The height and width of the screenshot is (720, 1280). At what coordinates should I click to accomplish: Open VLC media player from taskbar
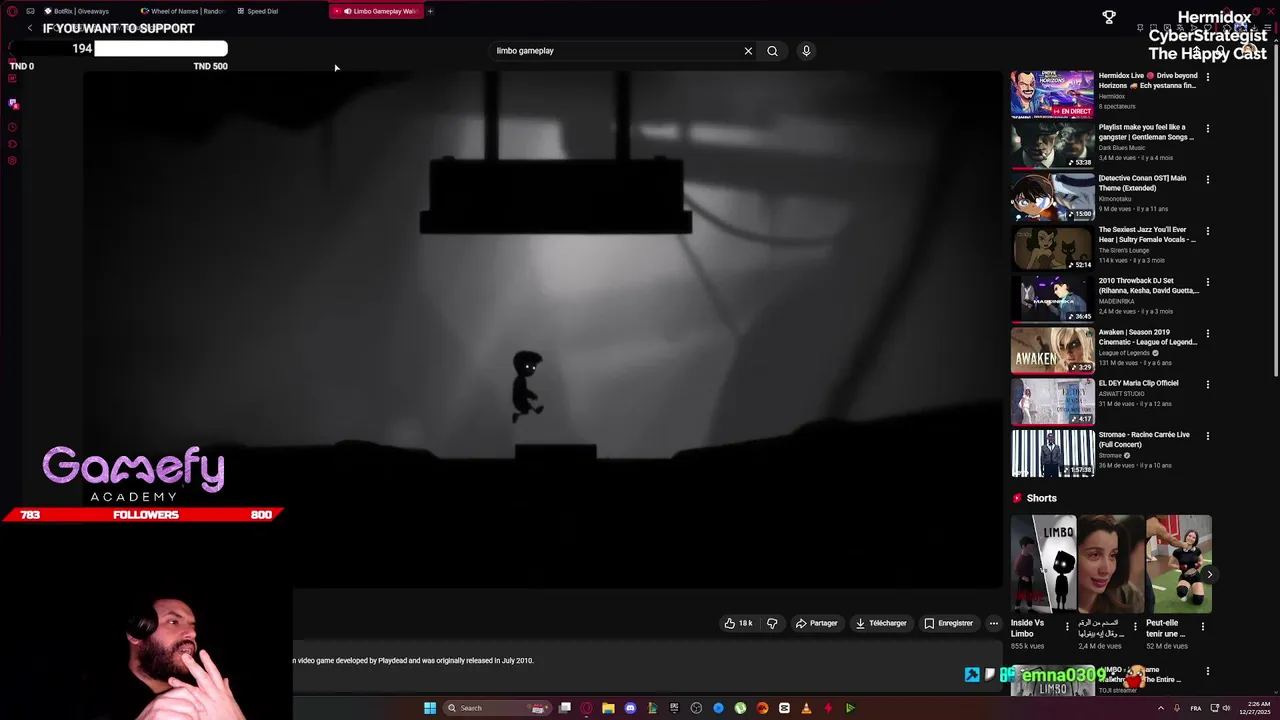[x=806, y=708]
